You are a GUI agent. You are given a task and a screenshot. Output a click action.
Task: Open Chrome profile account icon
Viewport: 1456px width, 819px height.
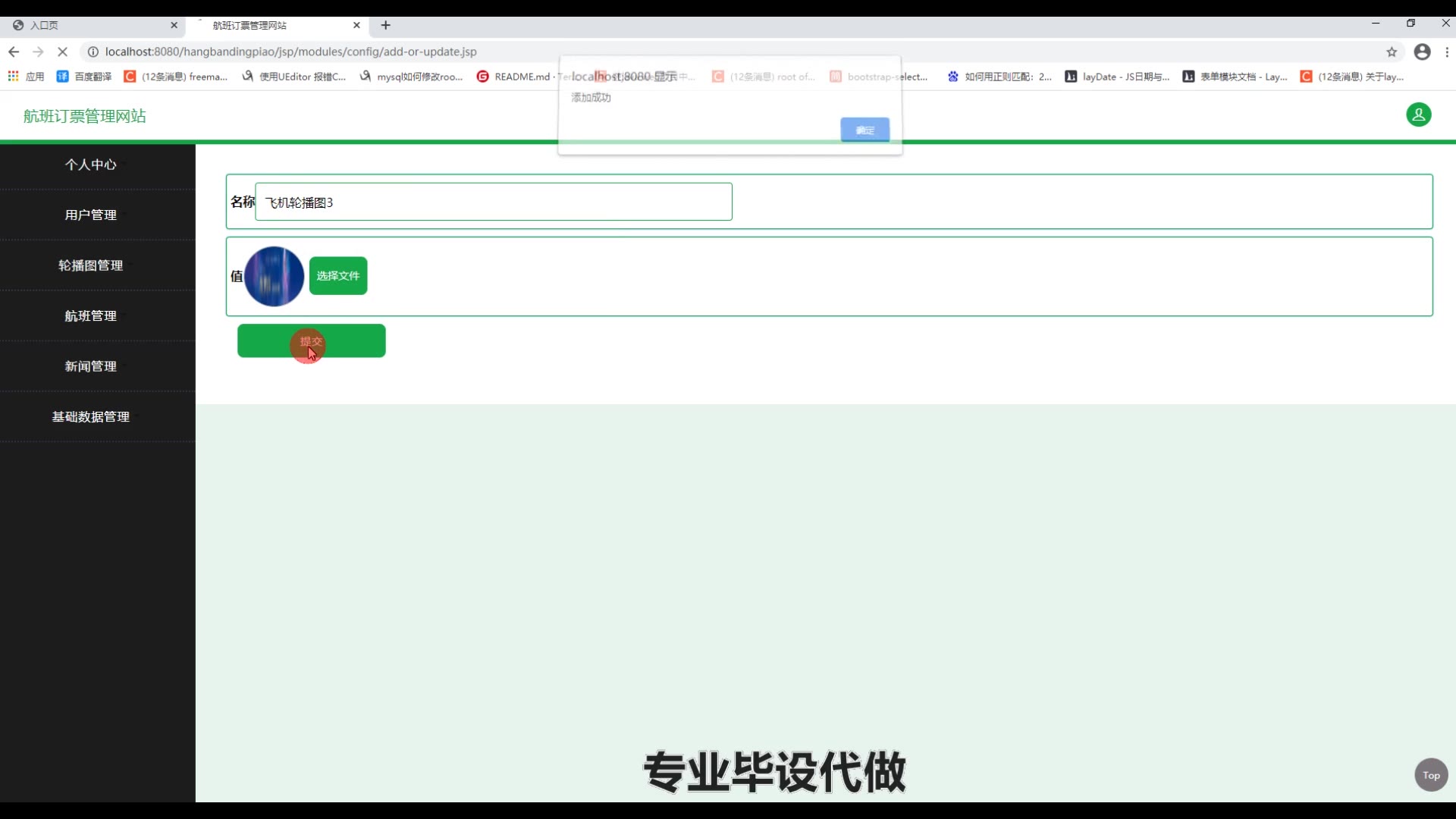click(1422, 52)
